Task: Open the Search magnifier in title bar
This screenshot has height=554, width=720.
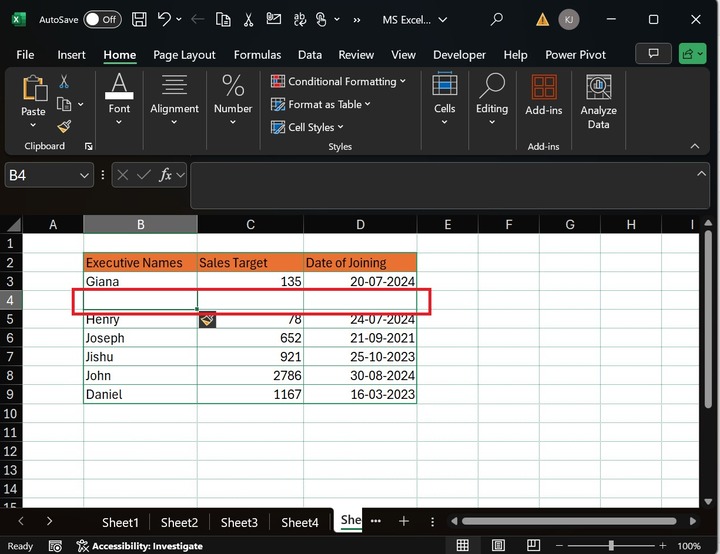Action: tap(497, 19)
